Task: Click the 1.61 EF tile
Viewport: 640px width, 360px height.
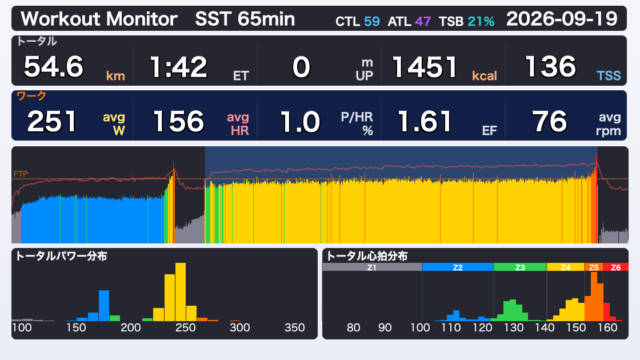Action: pos(444,121)
